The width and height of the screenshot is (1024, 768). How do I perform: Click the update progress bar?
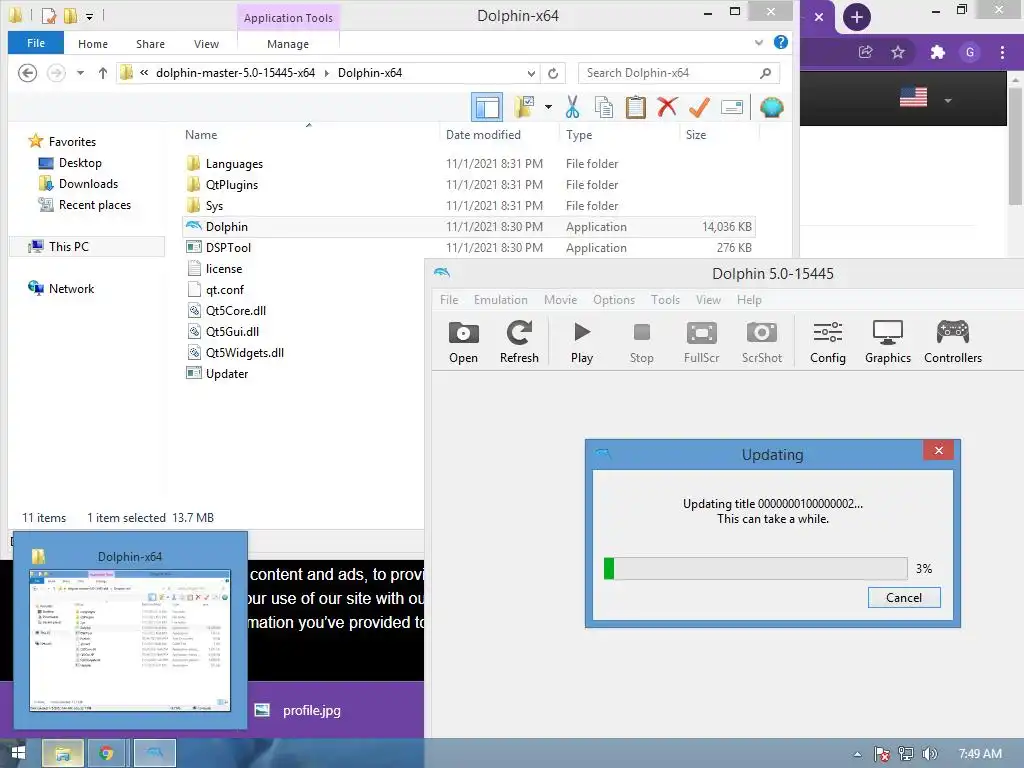pyautogui.click(x=756, y=568)
